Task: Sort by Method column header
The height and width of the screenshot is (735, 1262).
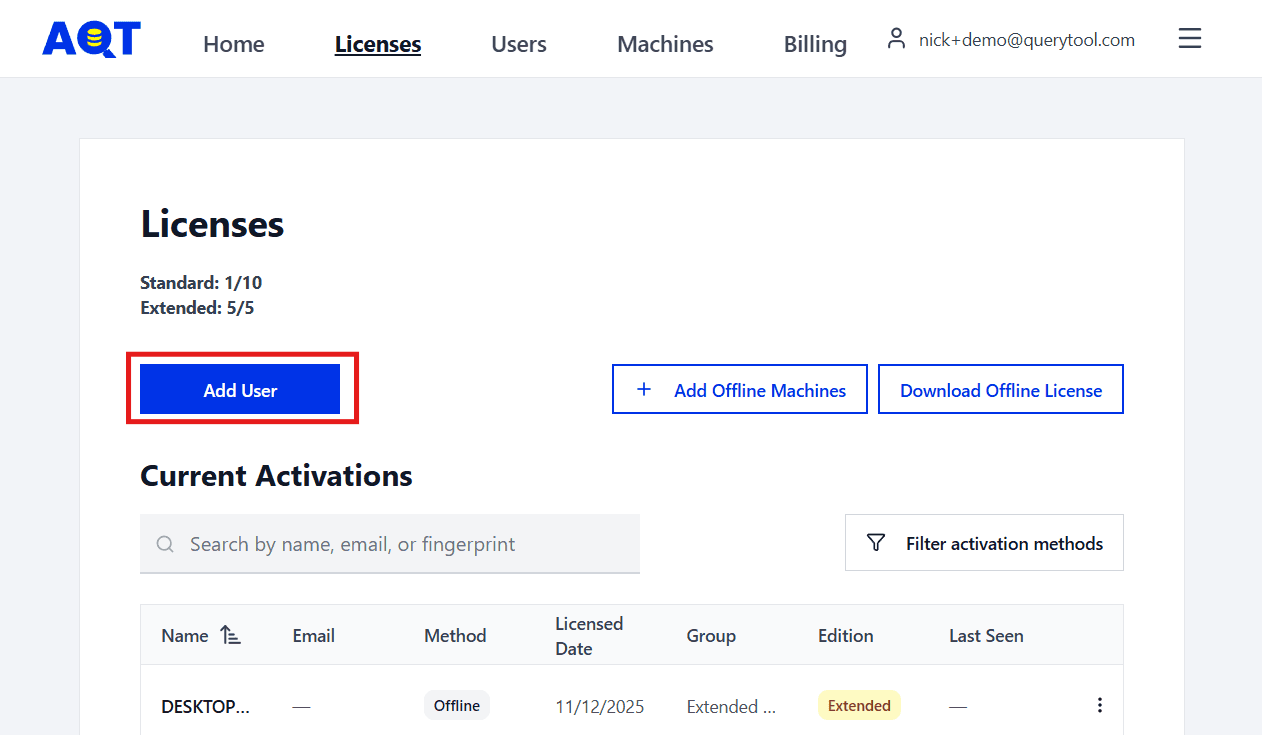Action: 455,635
